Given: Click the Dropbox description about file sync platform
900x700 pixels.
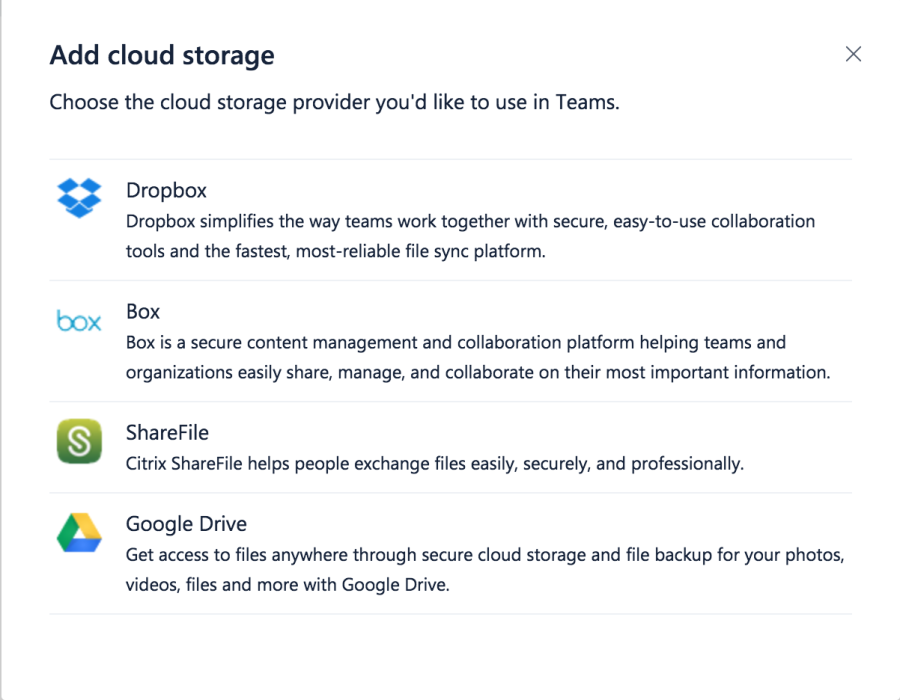Looking at the screenshot, I should tap(471, 236).
